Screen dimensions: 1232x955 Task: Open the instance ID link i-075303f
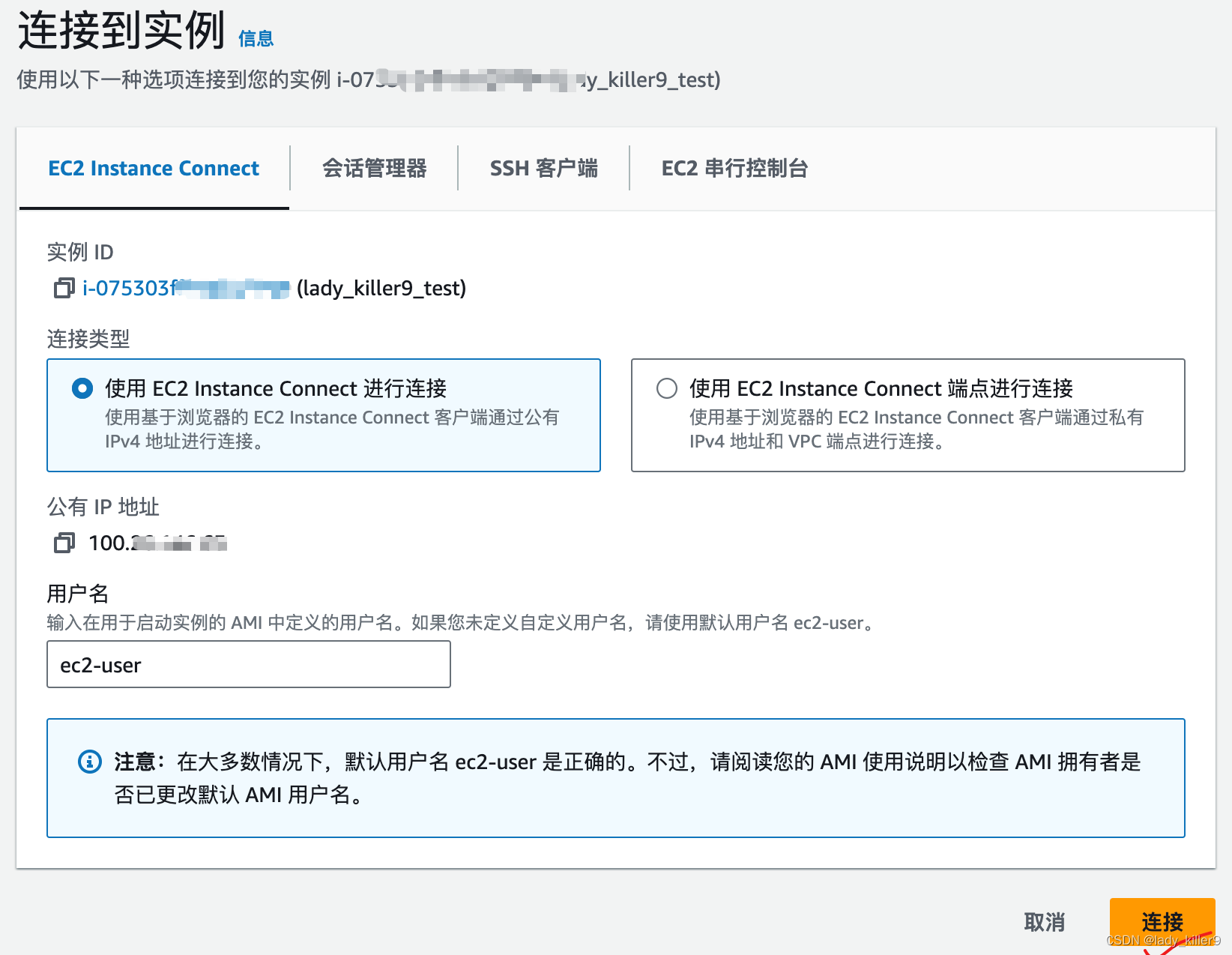tap(186, 289)
